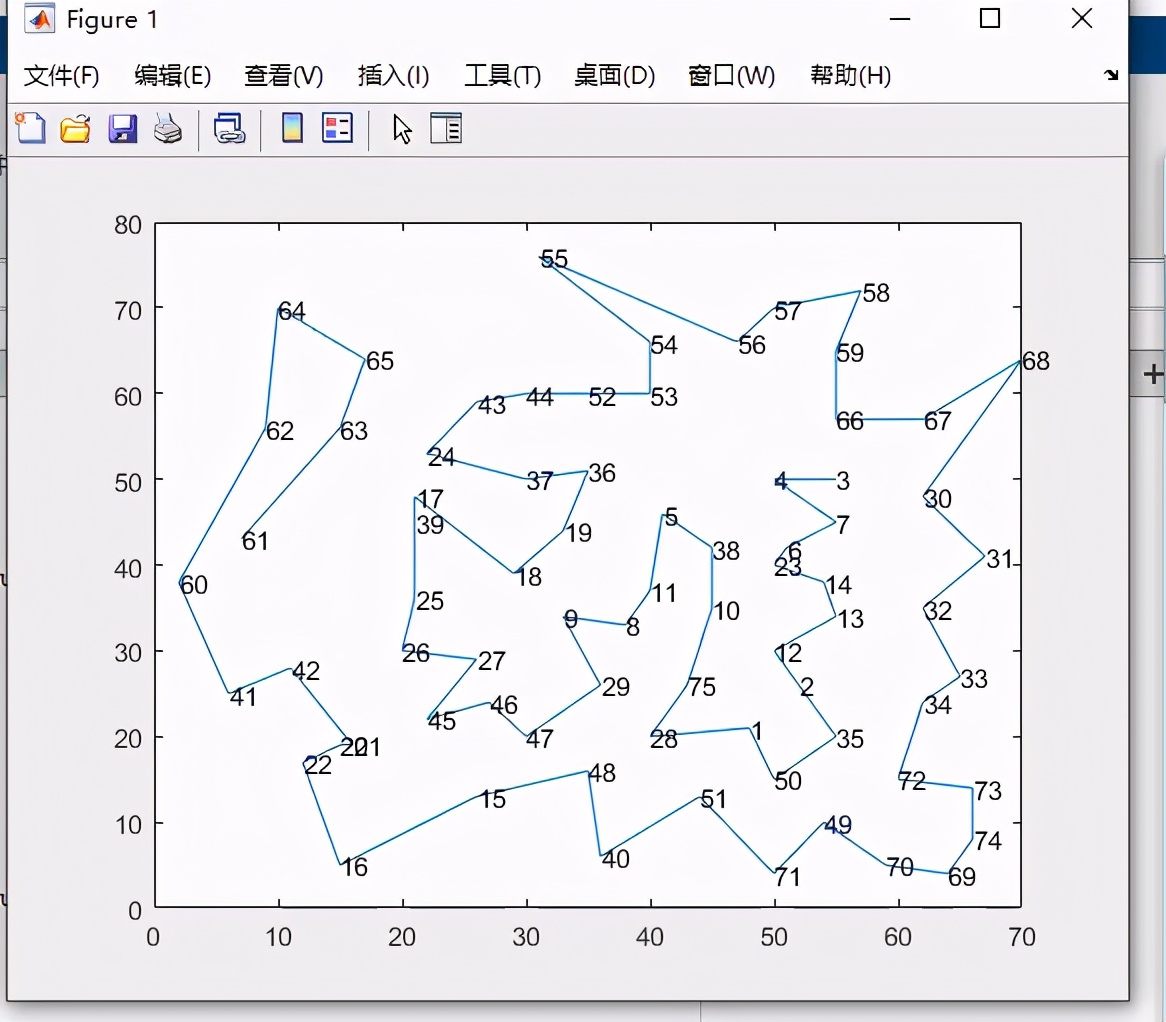
Task: Expand the 窗口(W) menu
Action: click(731, 76)
